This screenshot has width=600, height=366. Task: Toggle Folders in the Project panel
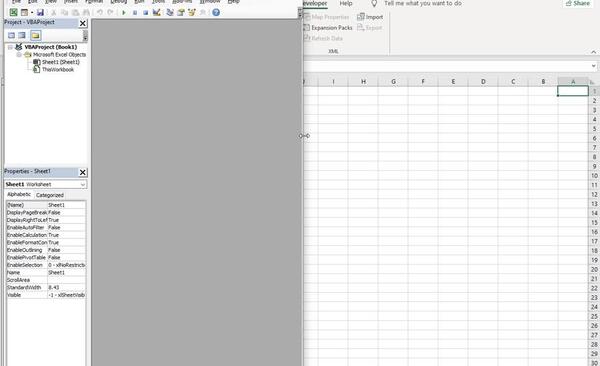click(36, 36)
